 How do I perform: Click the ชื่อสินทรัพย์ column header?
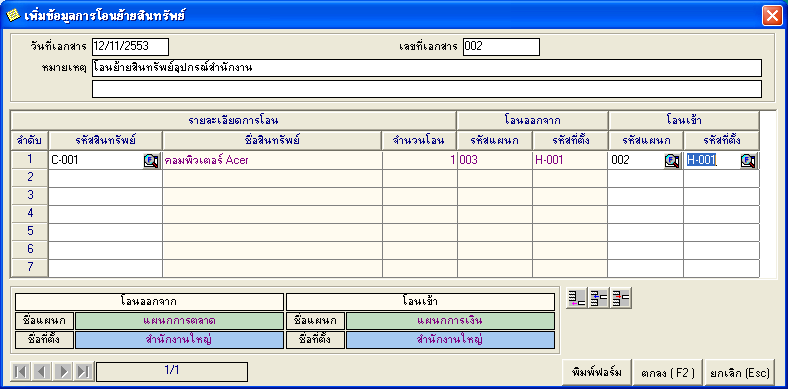[x=272, y=141]
